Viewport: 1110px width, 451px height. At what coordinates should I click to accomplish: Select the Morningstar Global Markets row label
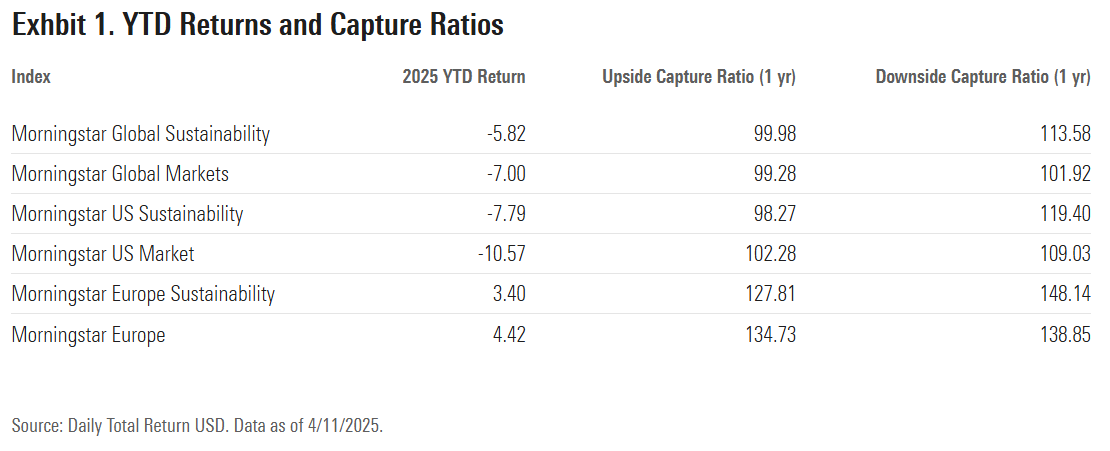(120, 174)
